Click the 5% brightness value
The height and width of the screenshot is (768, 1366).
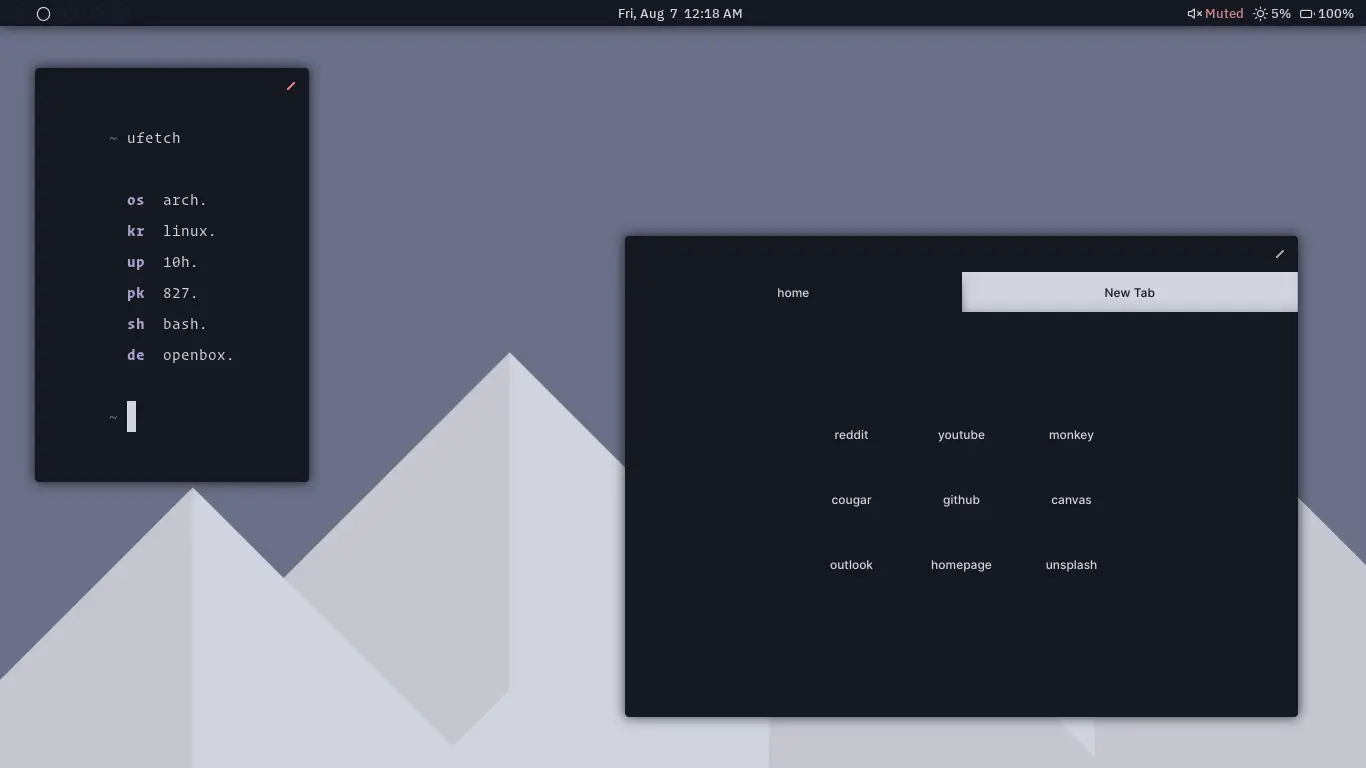tap(1281, 14)
